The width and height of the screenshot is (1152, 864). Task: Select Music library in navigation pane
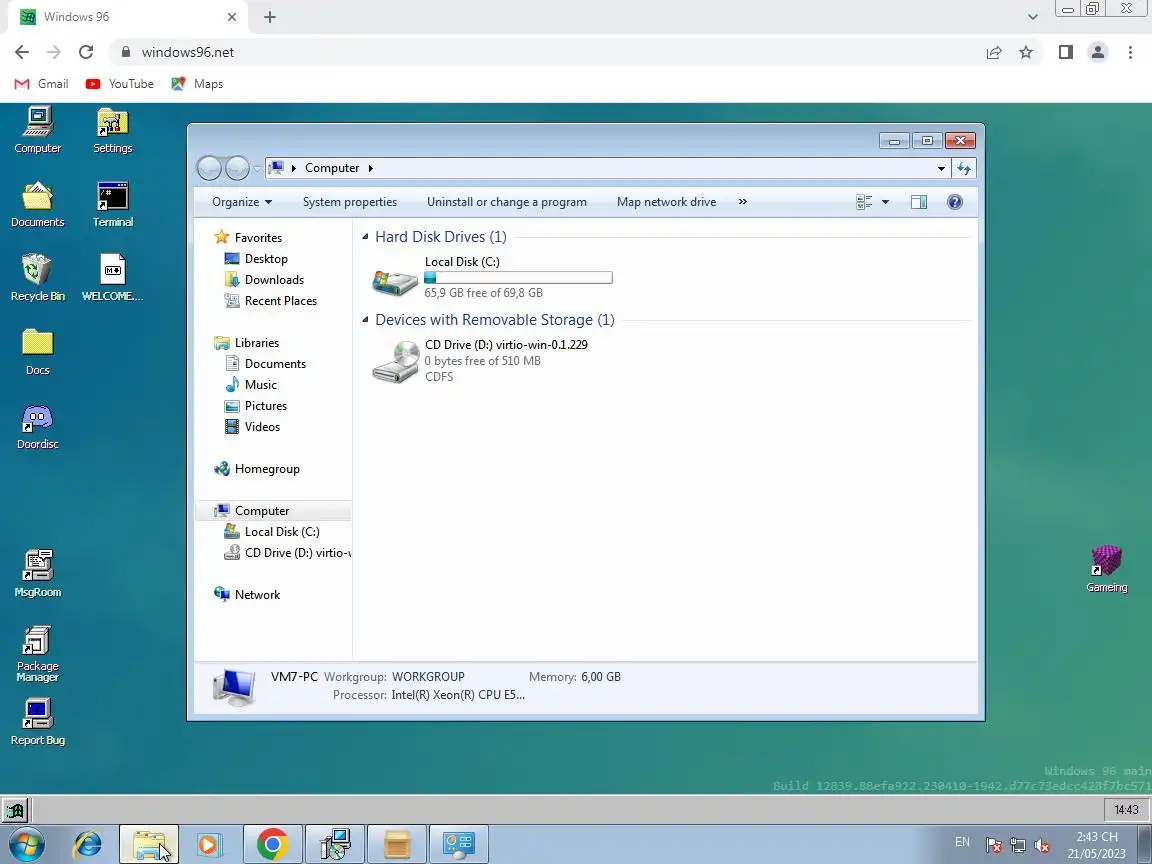250,385
